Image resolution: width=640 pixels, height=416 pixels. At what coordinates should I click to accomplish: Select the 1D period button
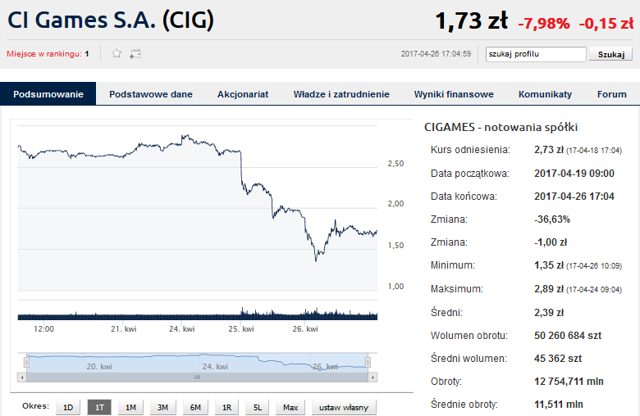(68, 407)
